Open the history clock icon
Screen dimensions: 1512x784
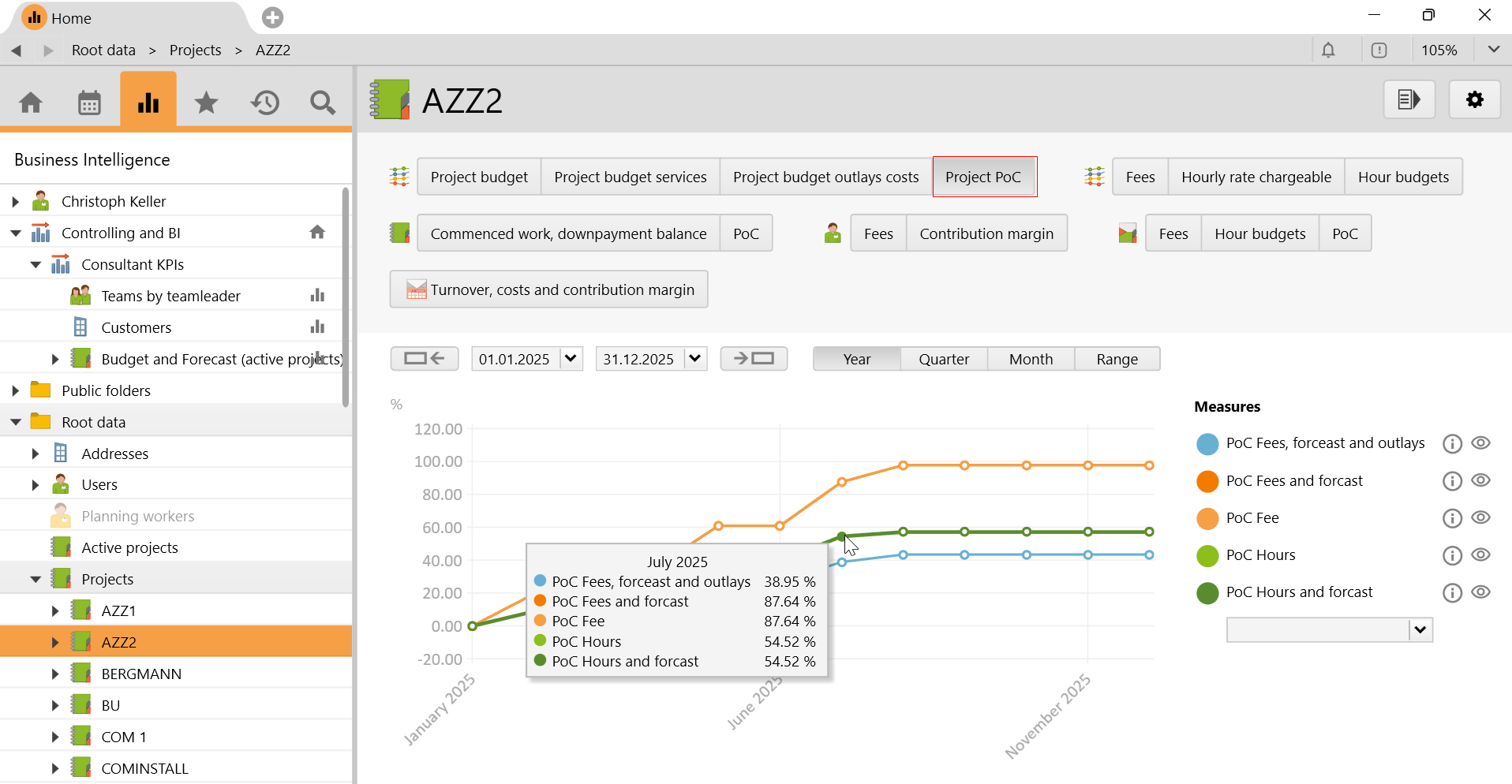point(265,103)
